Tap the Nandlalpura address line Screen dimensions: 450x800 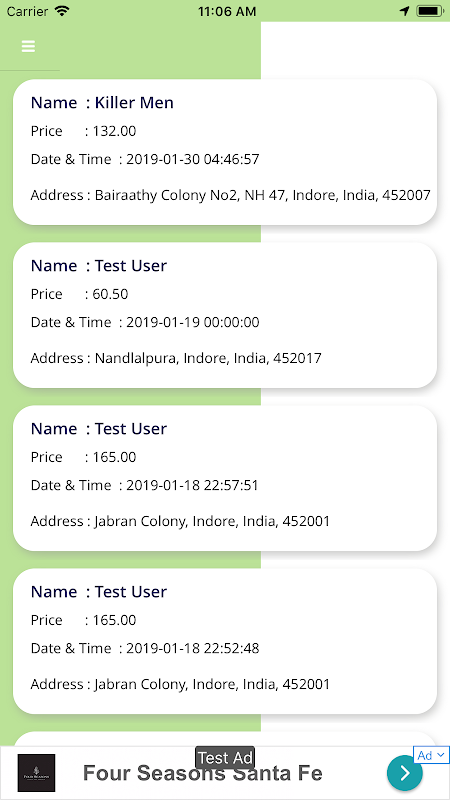pyautogui.click(x=176, y=358)
